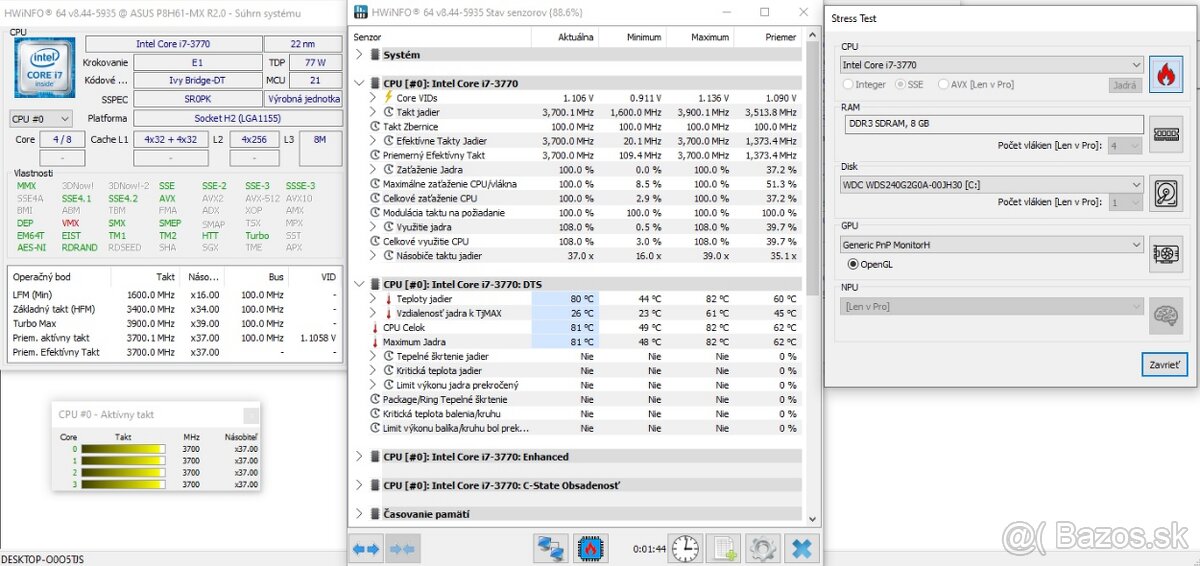The height and width of the screenshot is (566, 1200).
Task: Click the SR0PK SSPEC field
Action: coord(196,99)
